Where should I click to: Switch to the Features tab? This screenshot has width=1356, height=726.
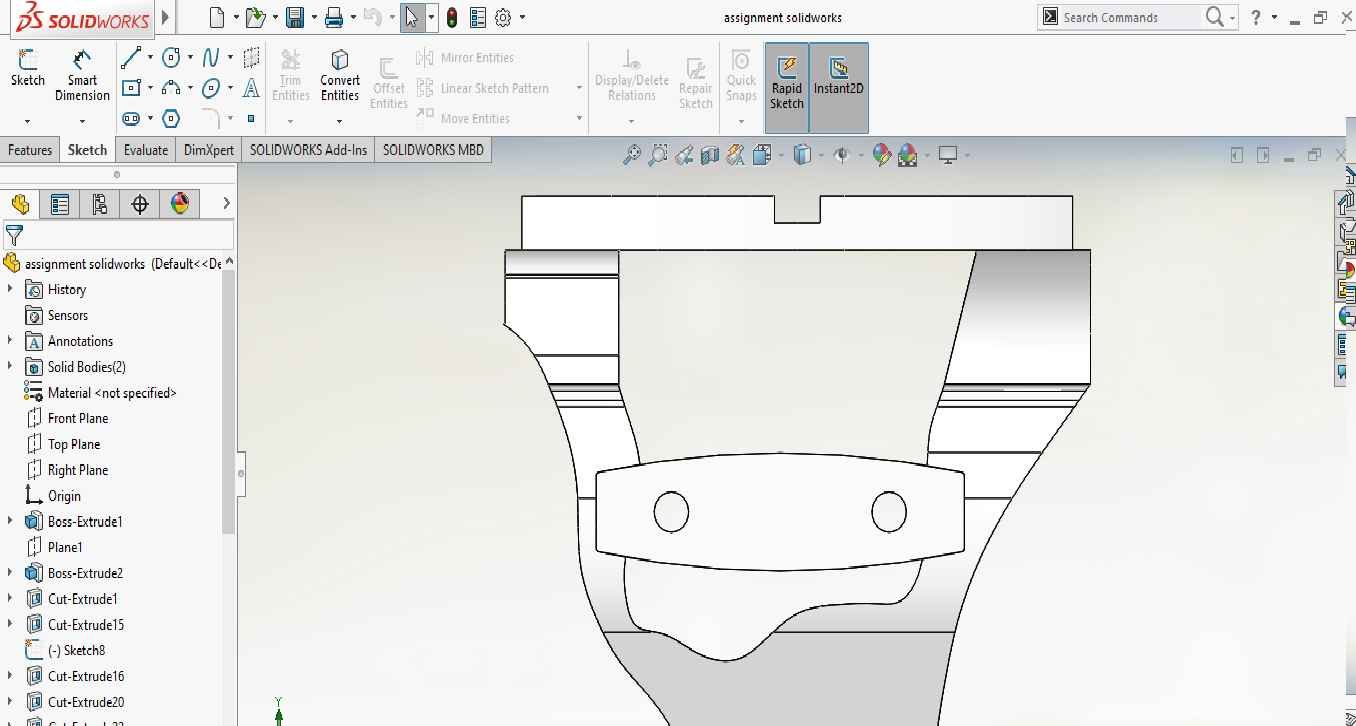(x=30, y=150)
